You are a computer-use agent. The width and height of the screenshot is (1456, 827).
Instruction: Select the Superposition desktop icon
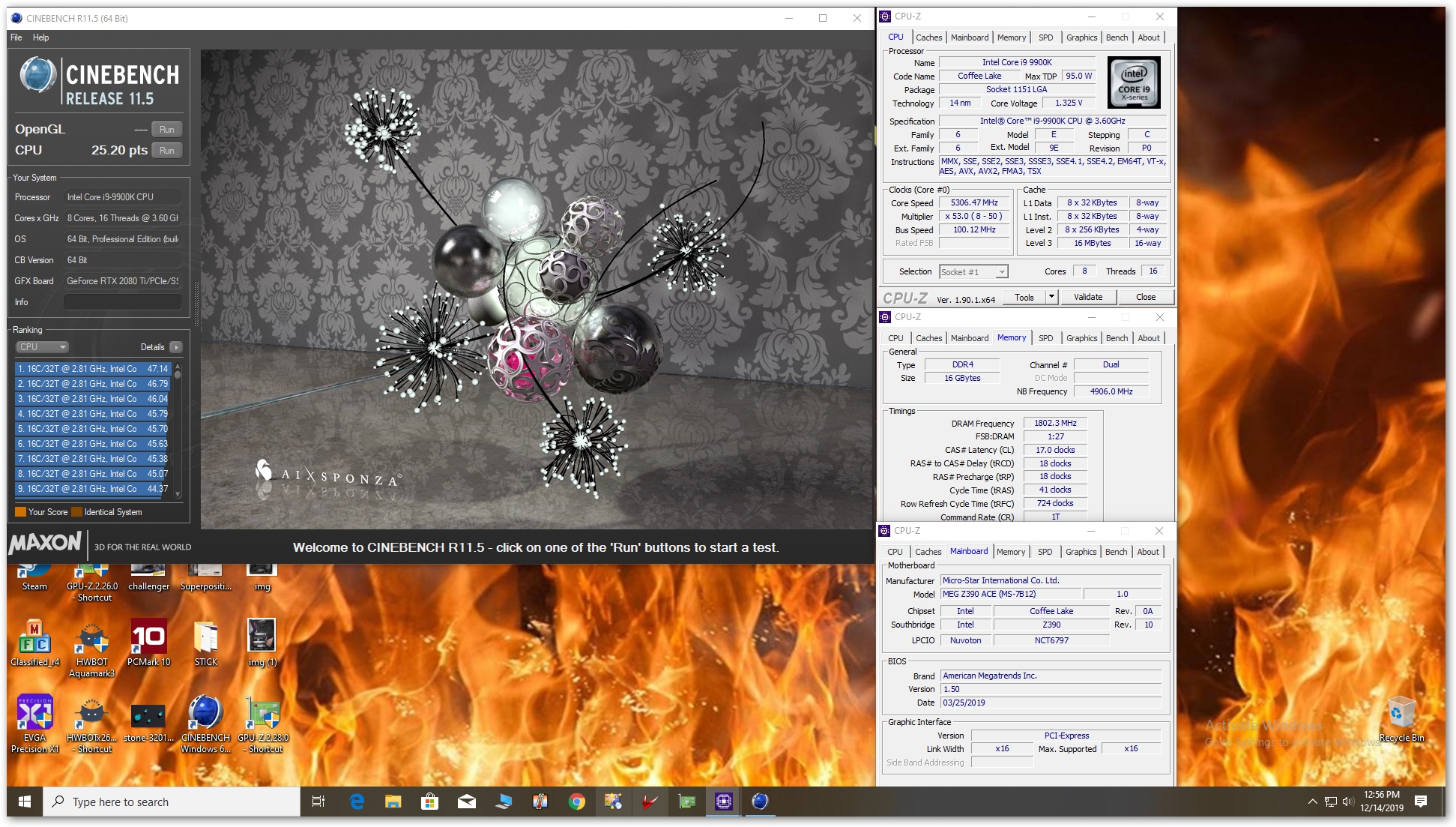(x=206, y=578)
